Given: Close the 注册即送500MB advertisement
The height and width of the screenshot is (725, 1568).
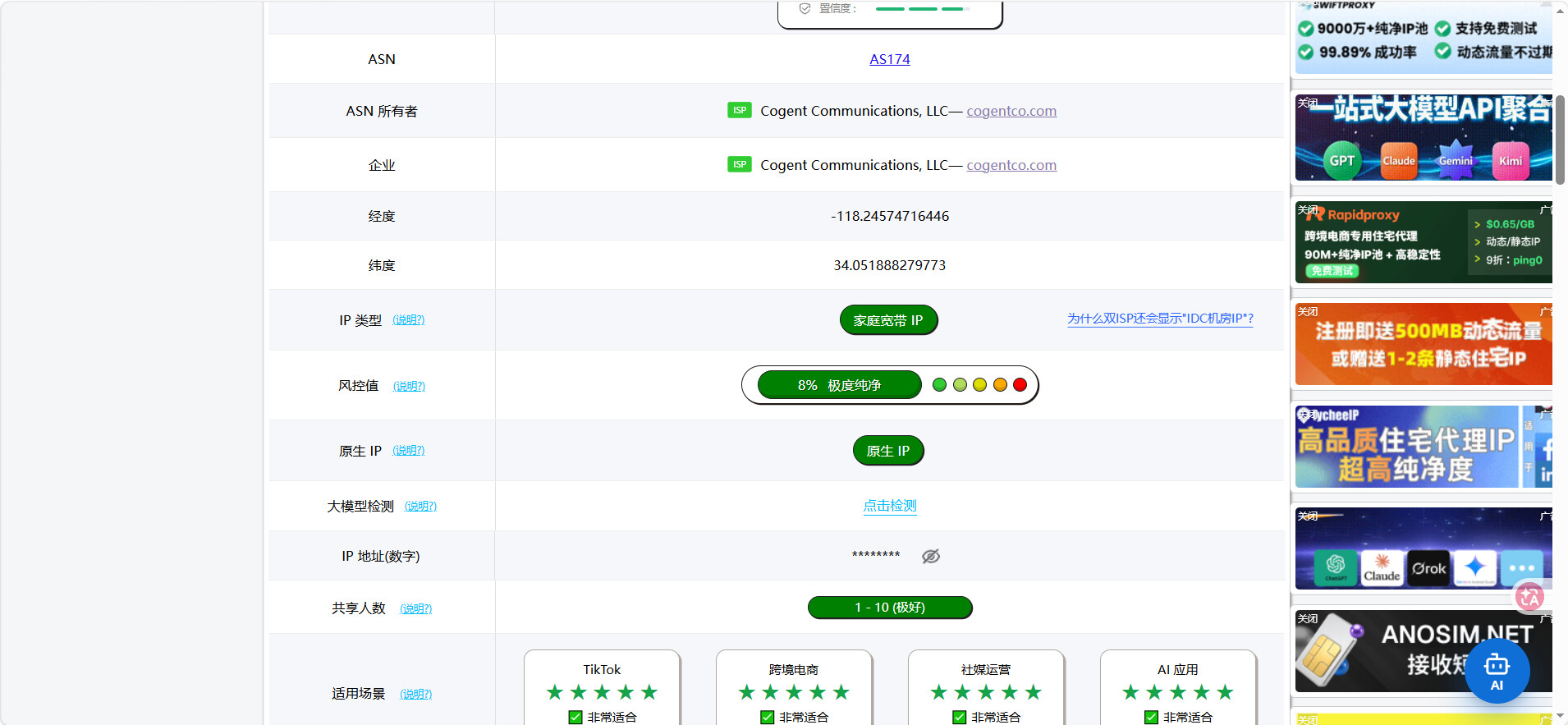Looking at the screenshot, I should pyautogui.click(x=1308, y=311).
